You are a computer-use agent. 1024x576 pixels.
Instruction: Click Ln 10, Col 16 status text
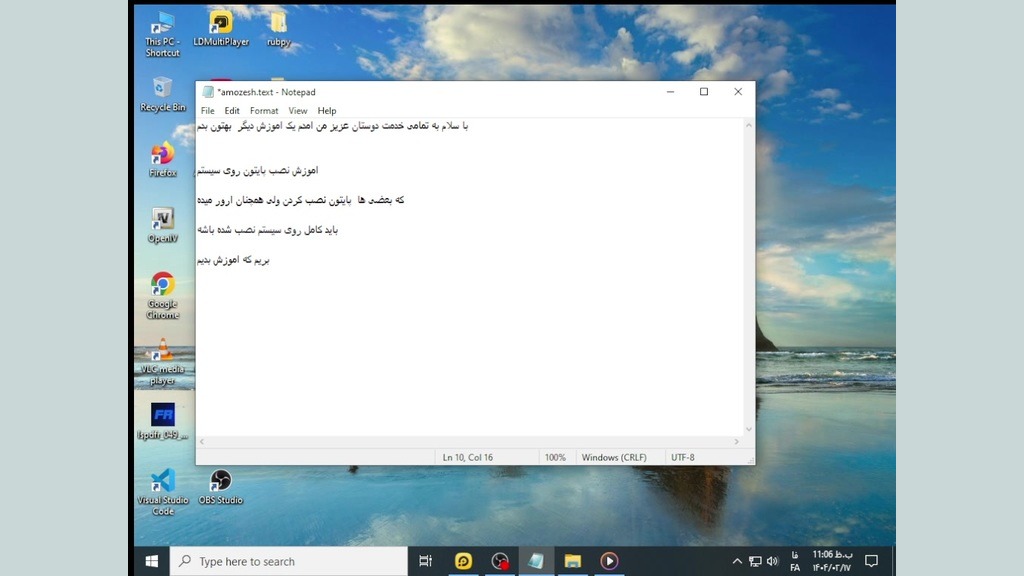coord(468,458)
